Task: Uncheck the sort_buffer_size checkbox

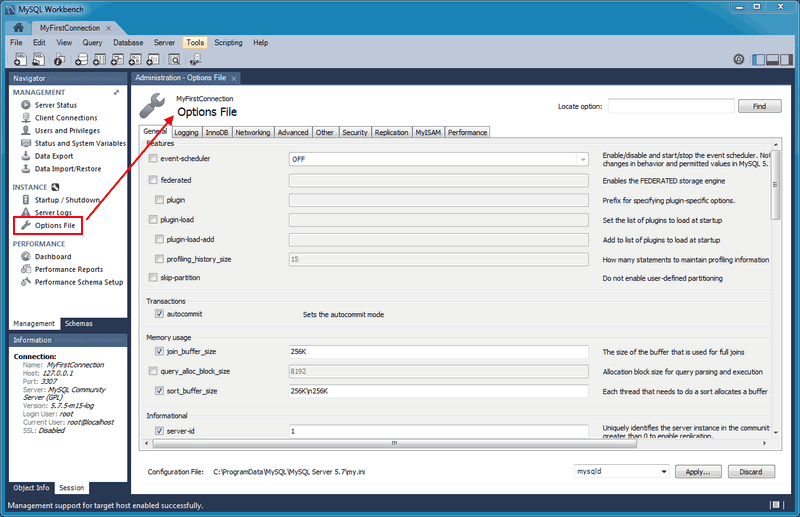Action: point(159,391)
